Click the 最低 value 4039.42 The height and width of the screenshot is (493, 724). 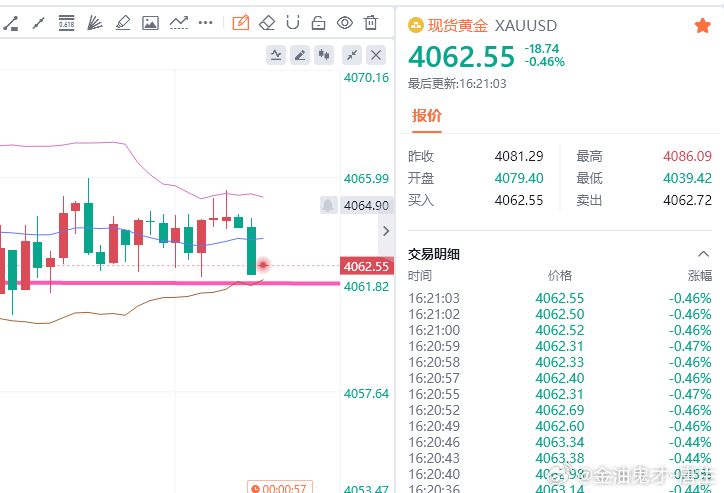[x=687, y=178]
